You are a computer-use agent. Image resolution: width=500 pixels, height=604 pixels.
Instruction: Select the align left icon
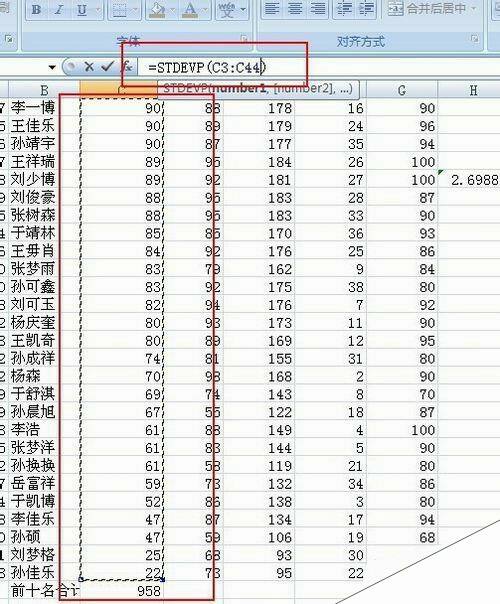coord(272,8)
